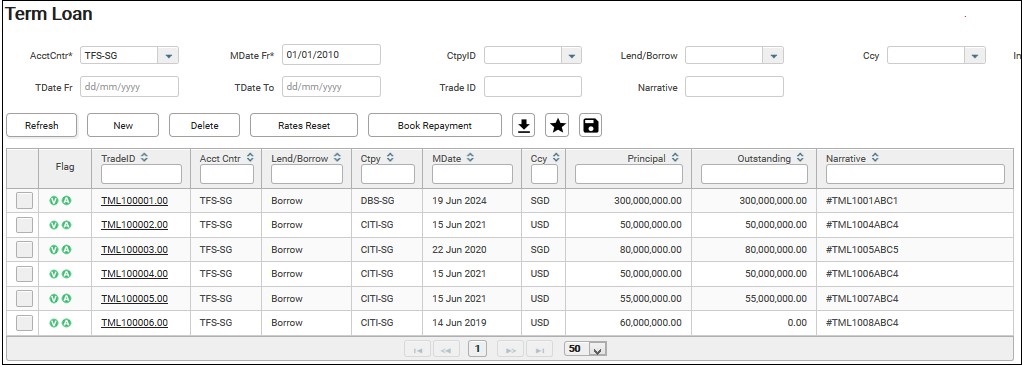Open trade link TML100002.00

tap(134, 225)
